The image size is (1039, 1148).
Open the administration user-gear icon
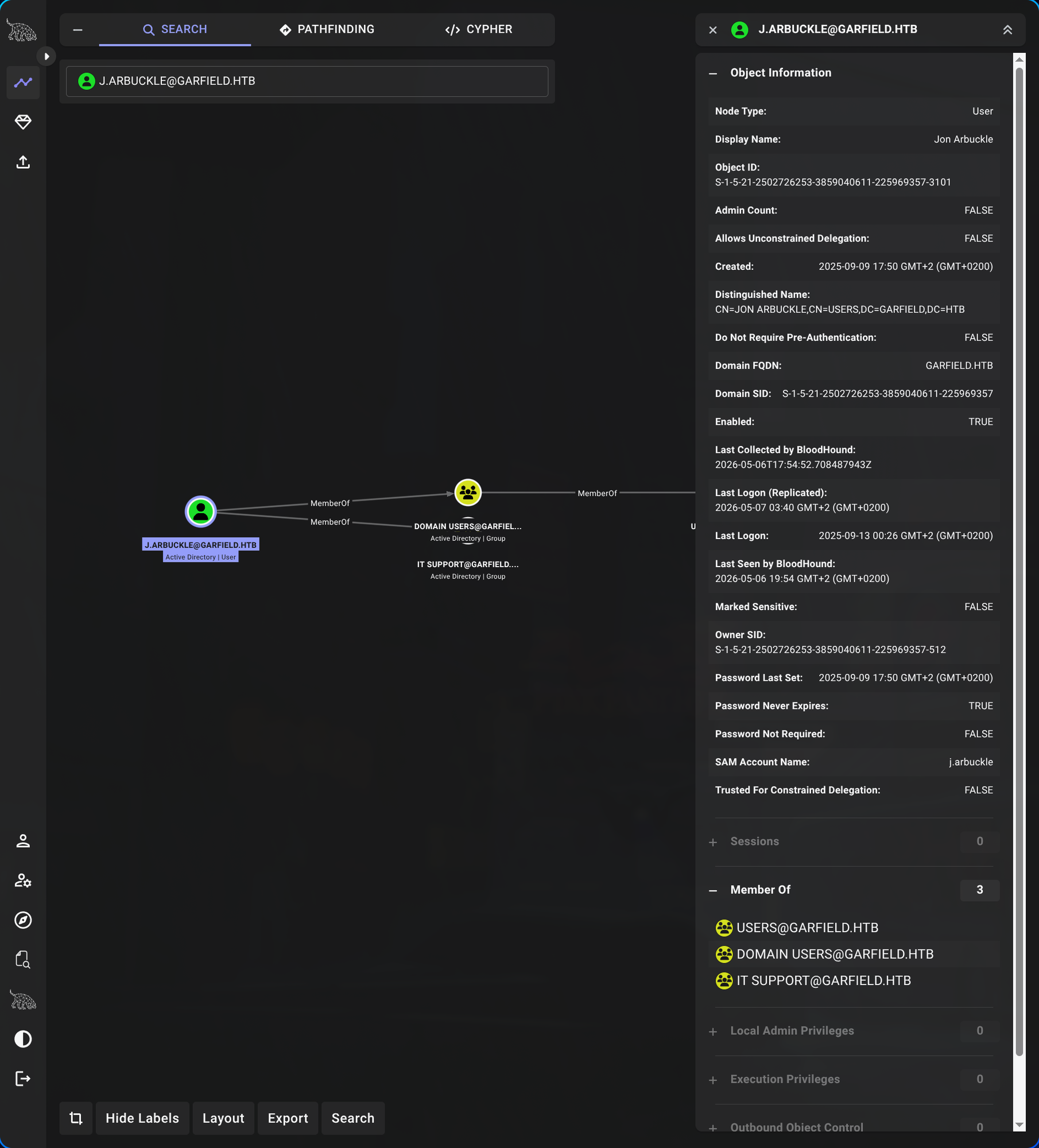(x=23, y=881)
